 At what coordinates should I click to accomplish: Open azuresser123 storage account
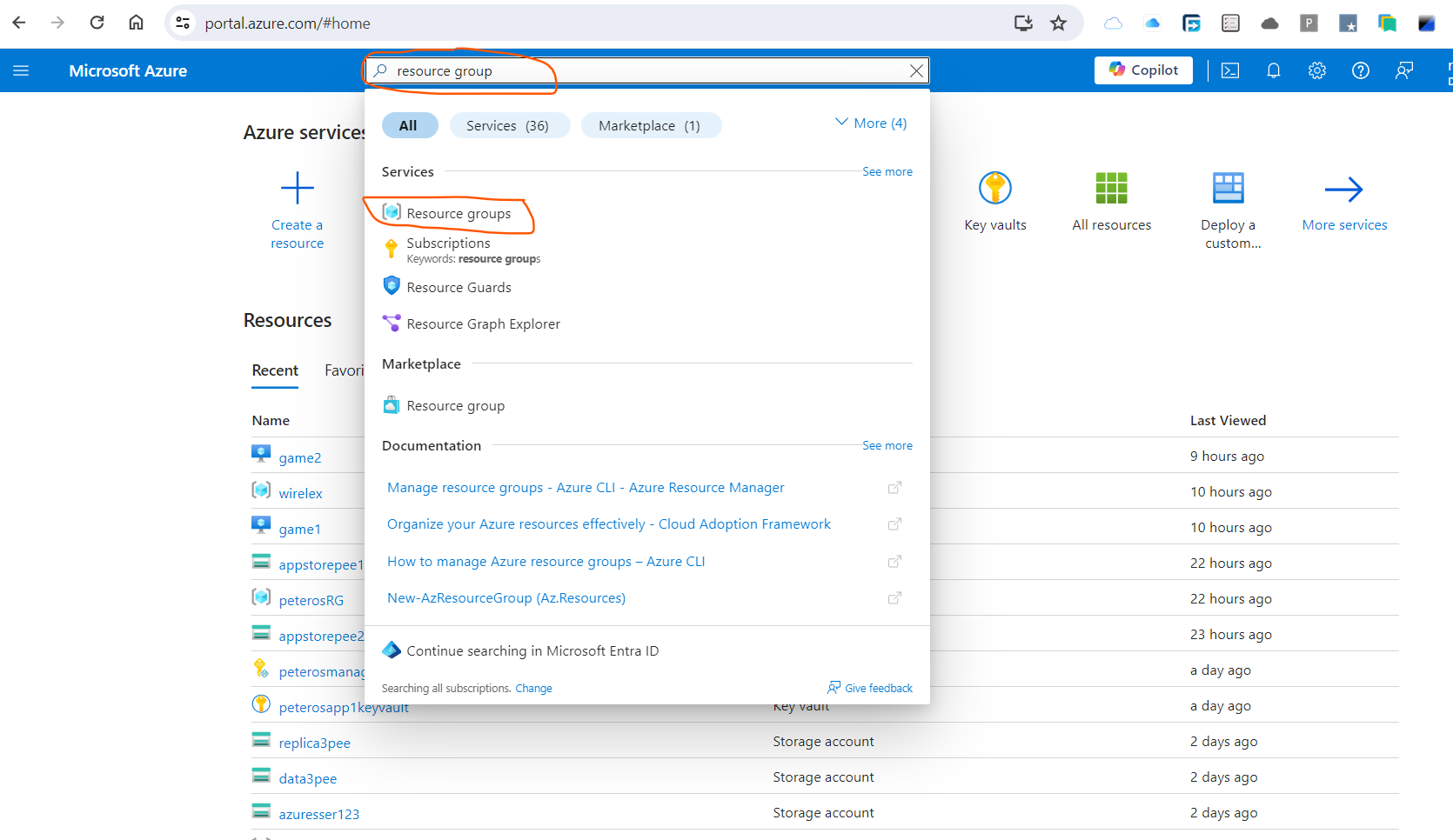[319, 814]
